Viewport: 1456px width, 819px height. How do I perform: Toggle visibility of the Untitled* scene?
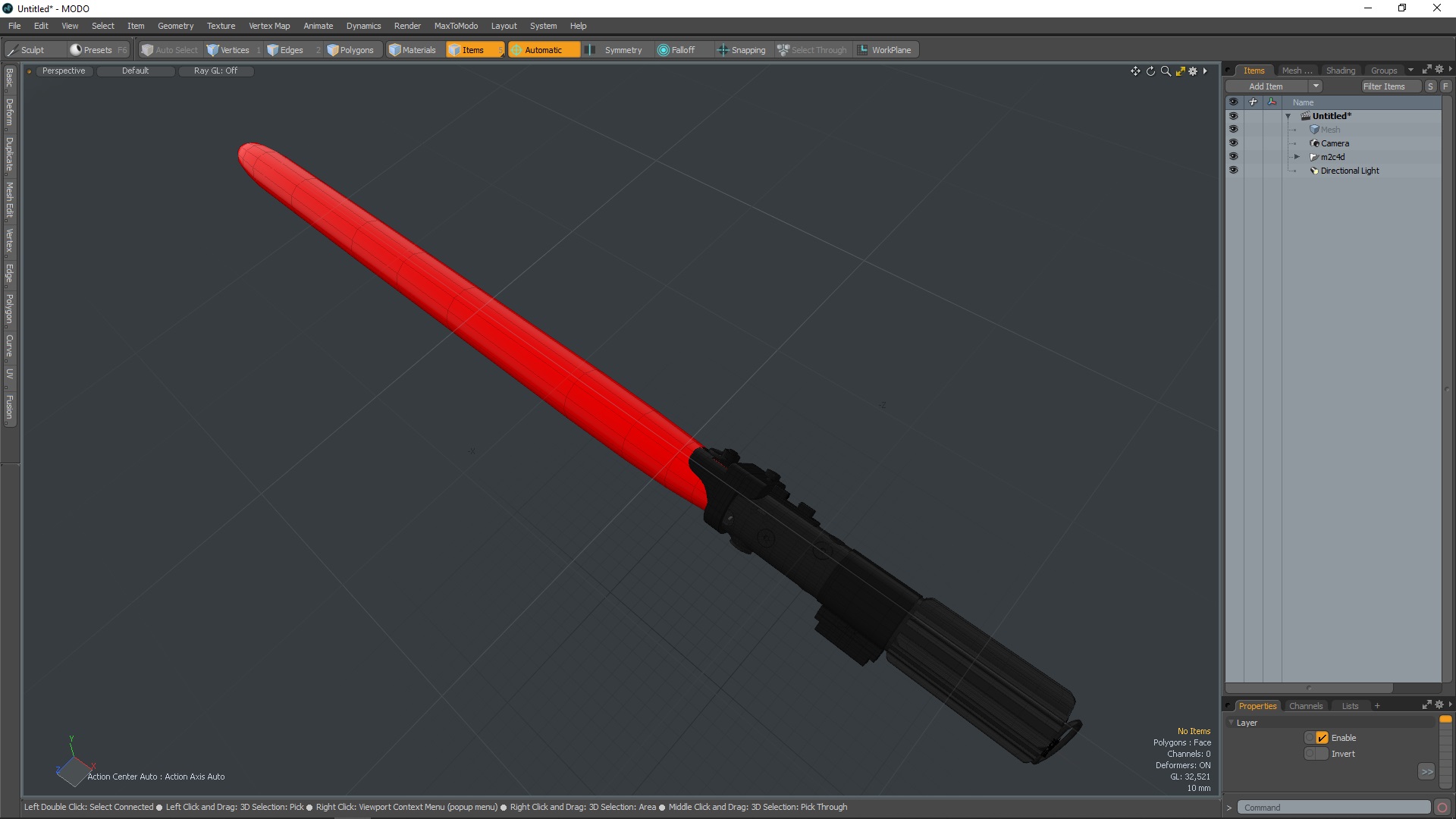point(1233,116)
